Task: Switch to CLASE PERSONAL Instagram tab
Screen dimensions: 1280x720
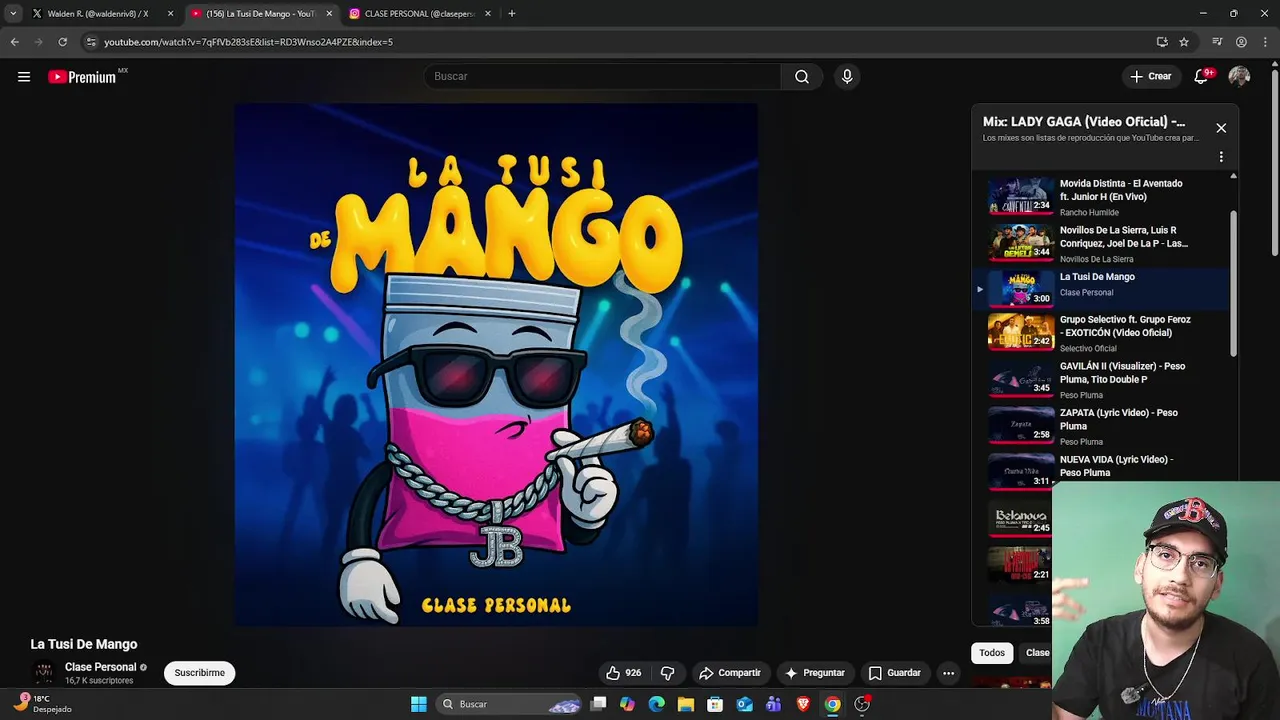Action: pos(420,14)
